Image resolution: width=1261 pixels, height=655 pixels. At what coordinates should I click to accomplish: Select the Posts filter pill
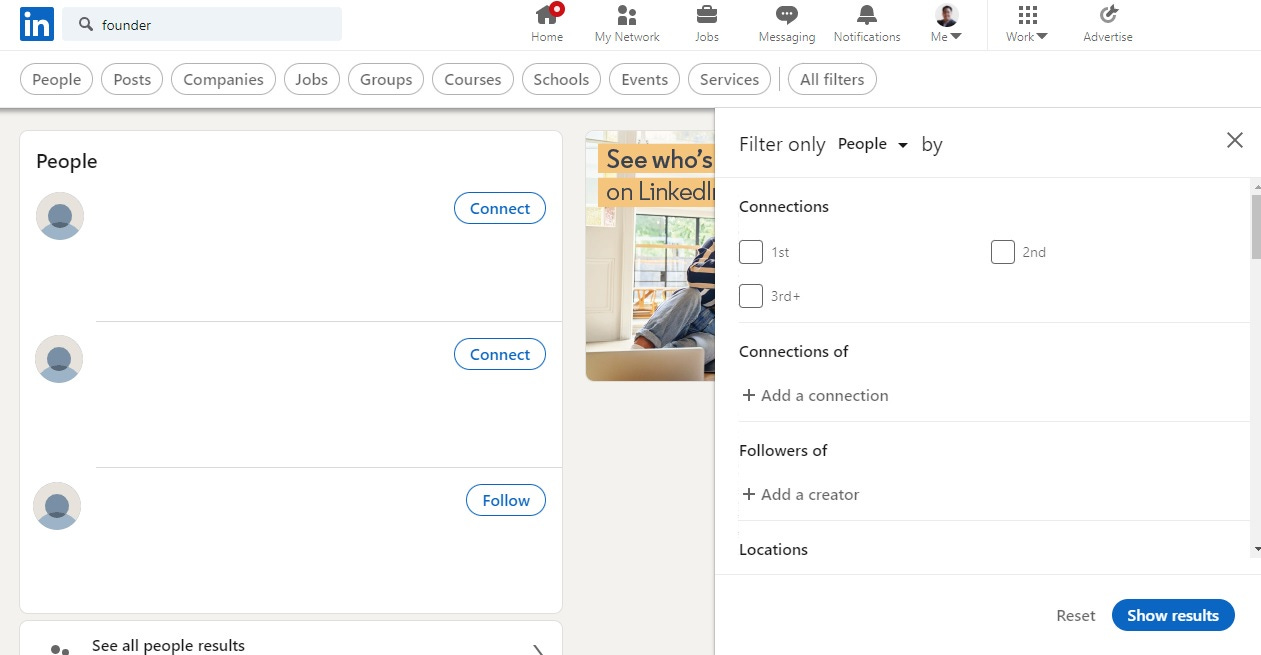(x=132, y=80)
